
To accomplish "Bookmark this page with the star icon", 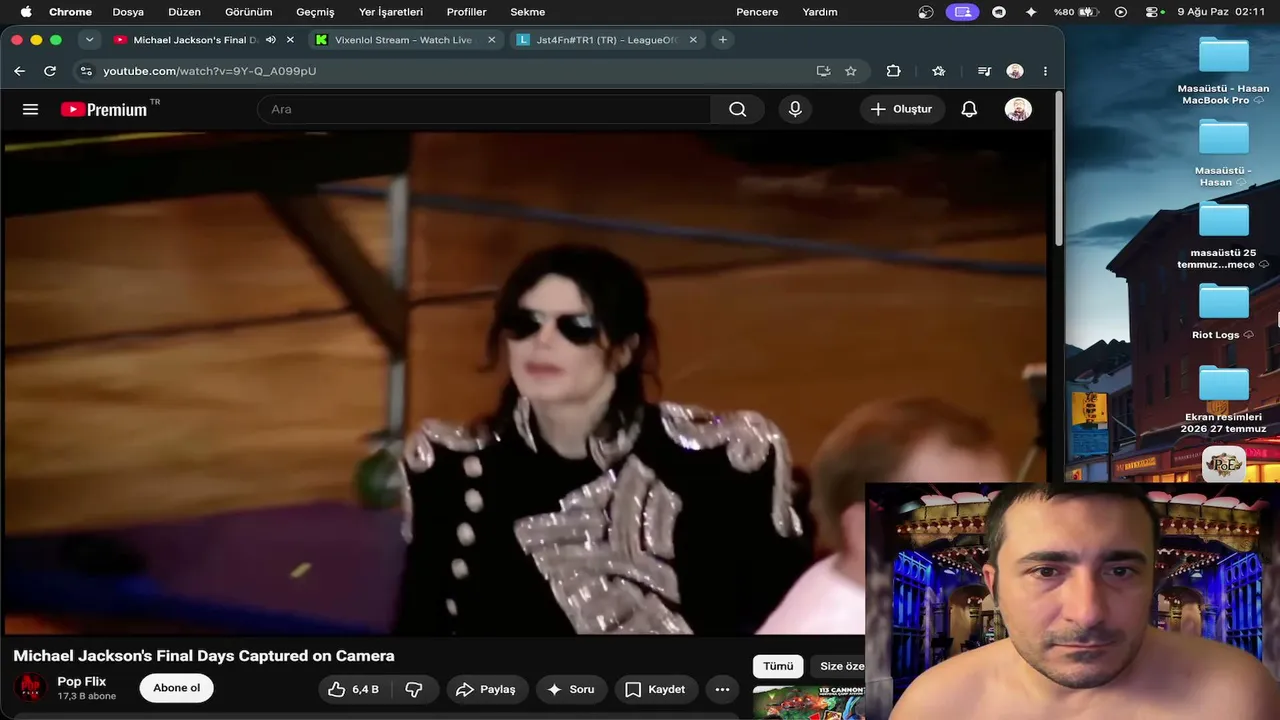I will click(851, 71).
